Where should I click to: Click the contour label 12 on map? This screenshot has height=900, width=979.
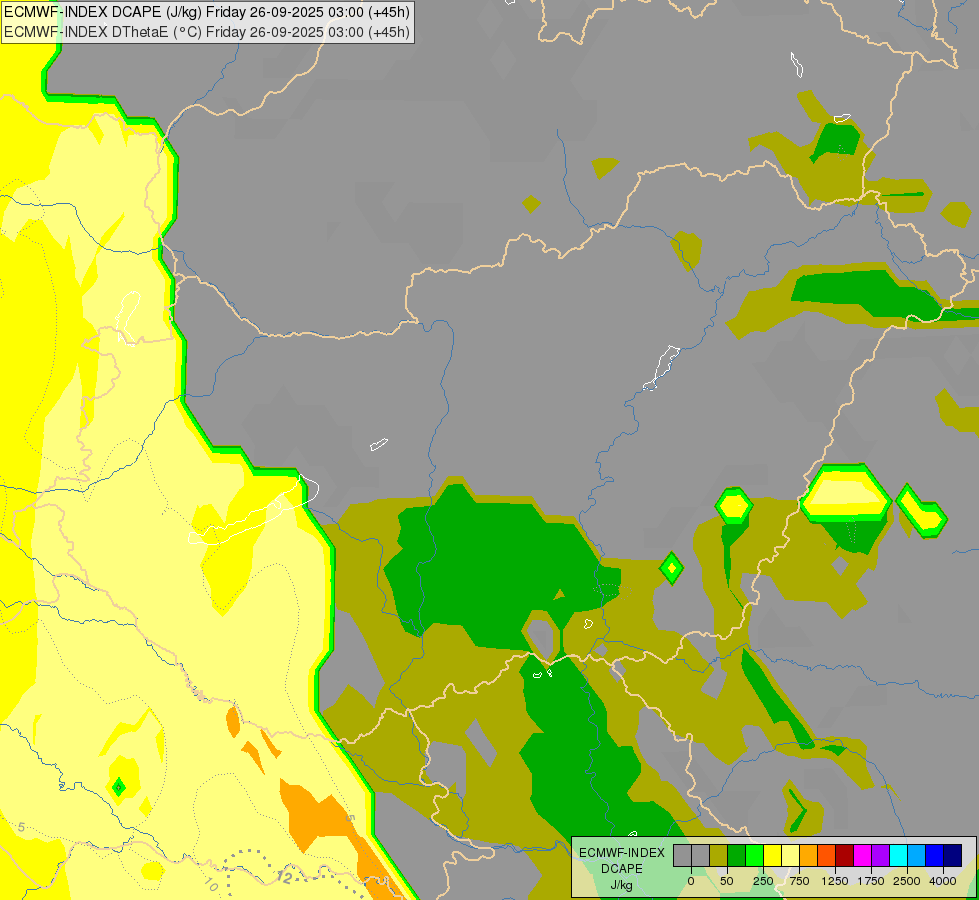click(285, 877)
